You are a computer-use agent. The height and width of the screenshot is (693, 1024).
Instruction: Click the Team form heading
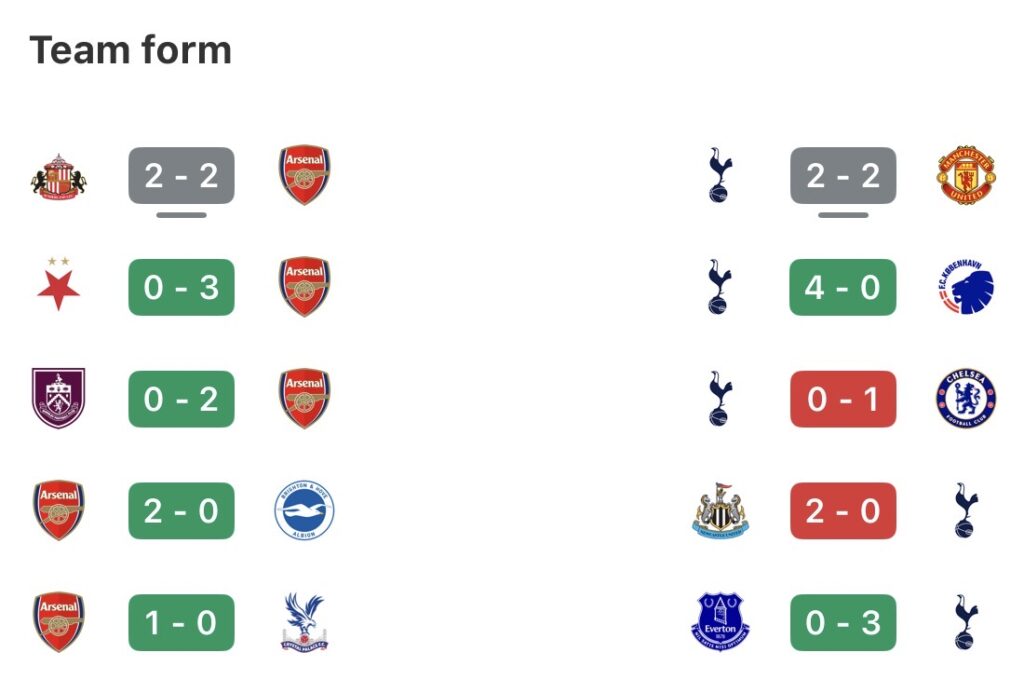click(131, 50)
